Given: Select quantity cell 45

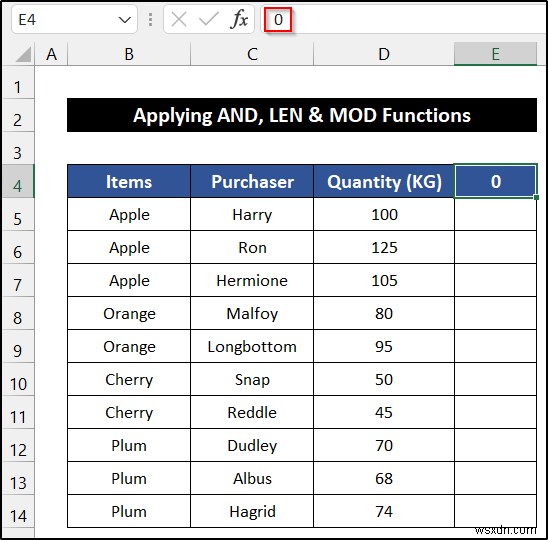Looking at the screenshot, I should coord(384,412).
